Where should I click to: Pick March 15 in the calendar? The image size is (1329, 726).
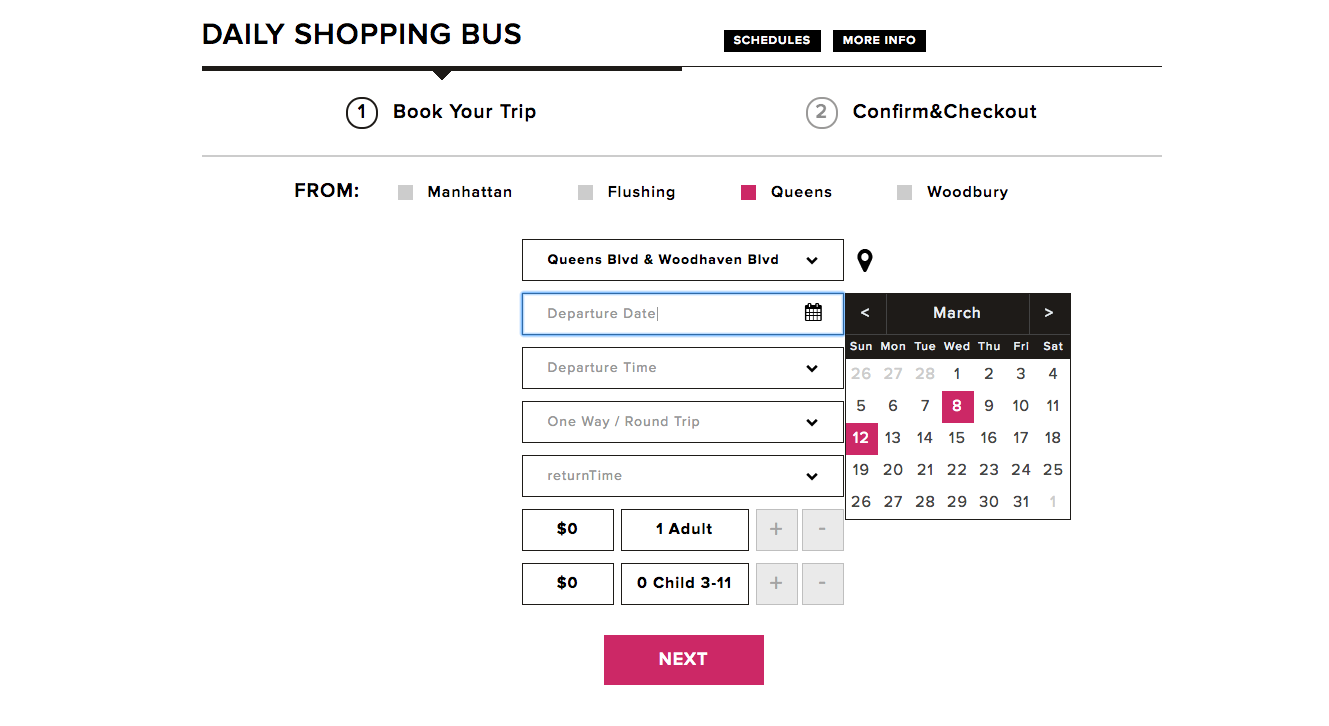point(957,438)
